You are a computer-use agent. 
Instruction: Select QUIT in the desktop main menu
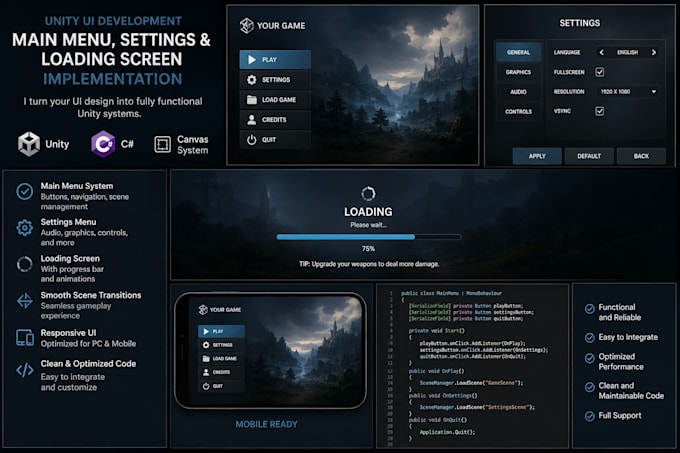[x=275, y=140]
